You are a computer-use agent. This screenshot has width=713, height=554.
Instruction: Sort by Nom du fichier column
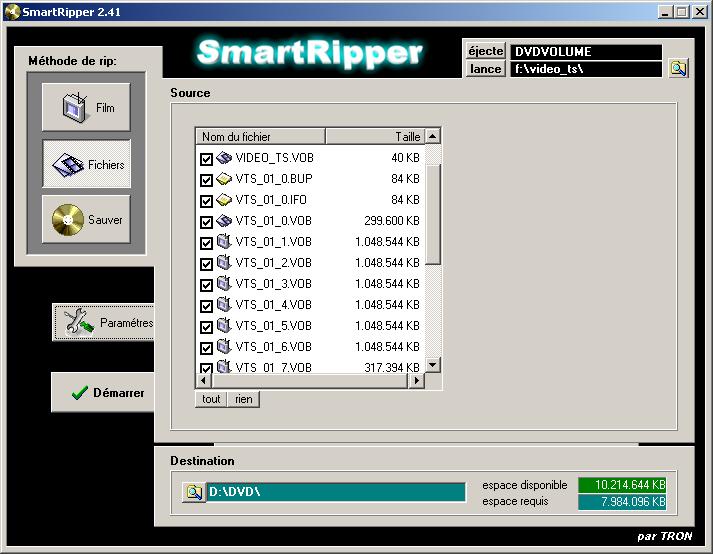tap(260, 136)
